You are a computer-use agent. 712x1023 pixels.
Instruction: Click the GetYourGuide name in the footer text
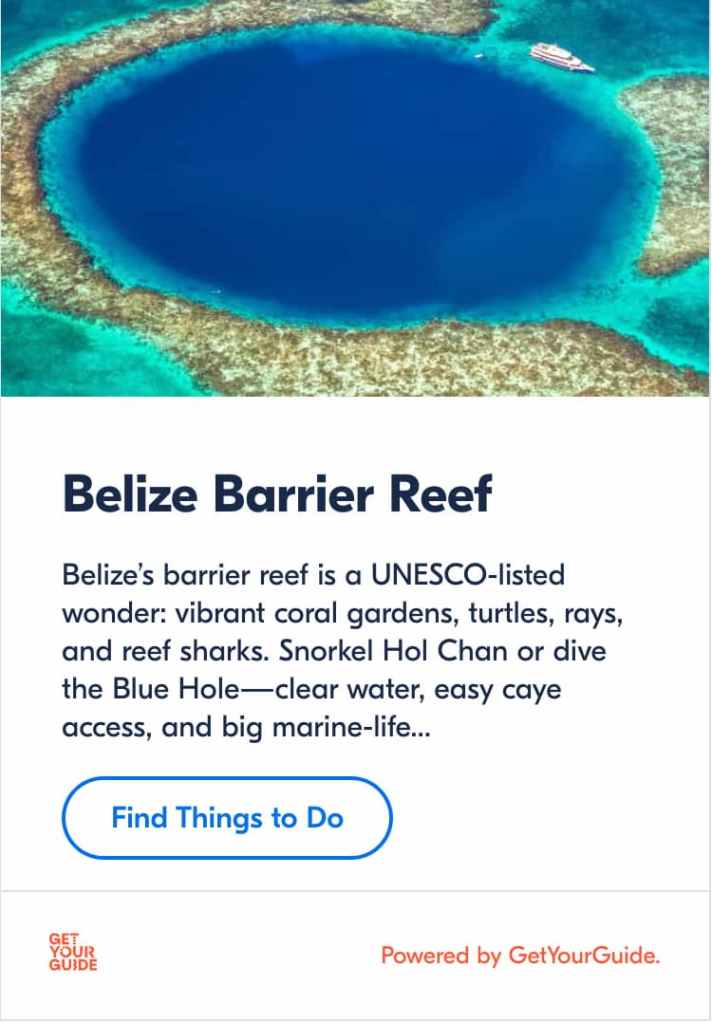point(584,955)
